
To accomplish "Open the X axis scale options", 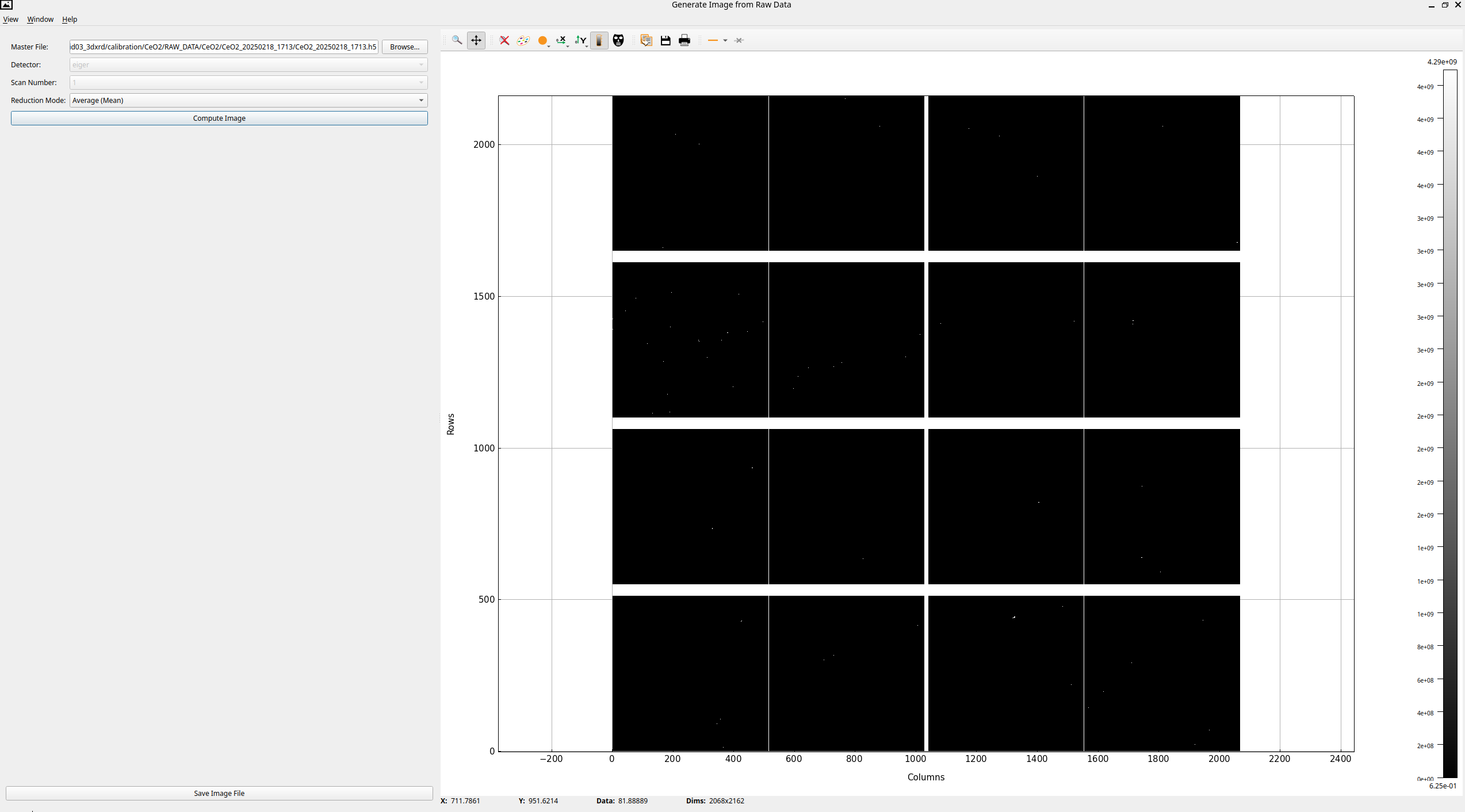I will click(x=562, y=40).
